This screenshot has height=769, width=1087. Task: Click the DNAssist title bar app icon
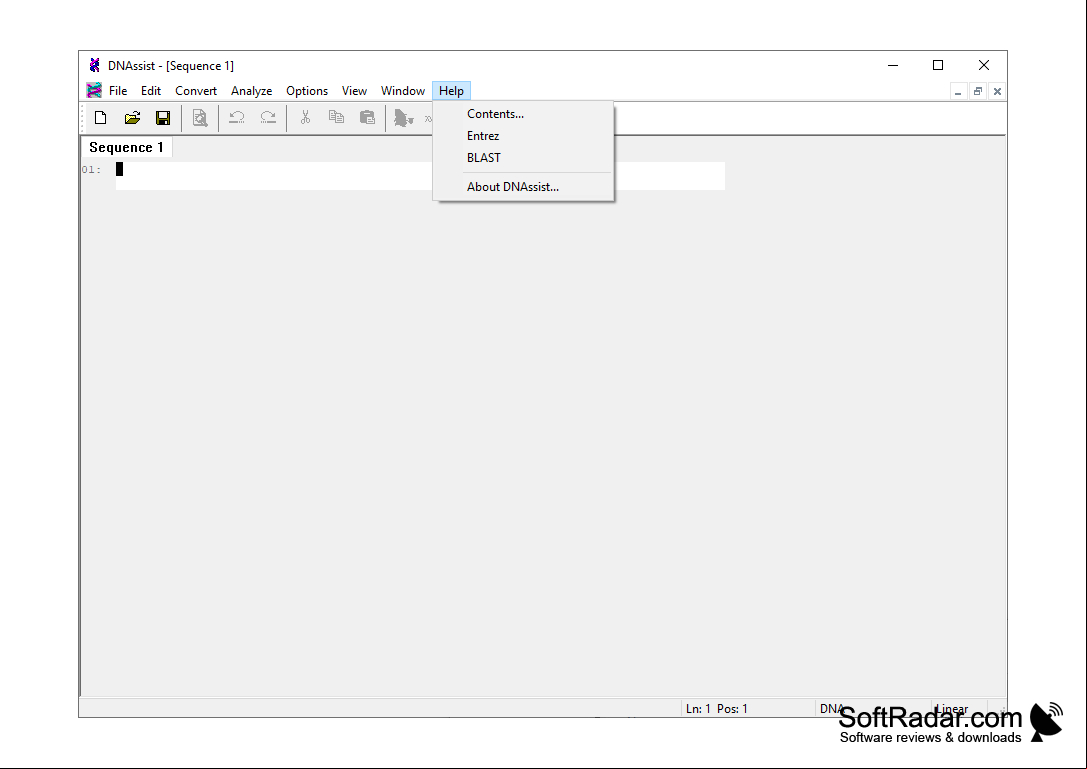94,65
